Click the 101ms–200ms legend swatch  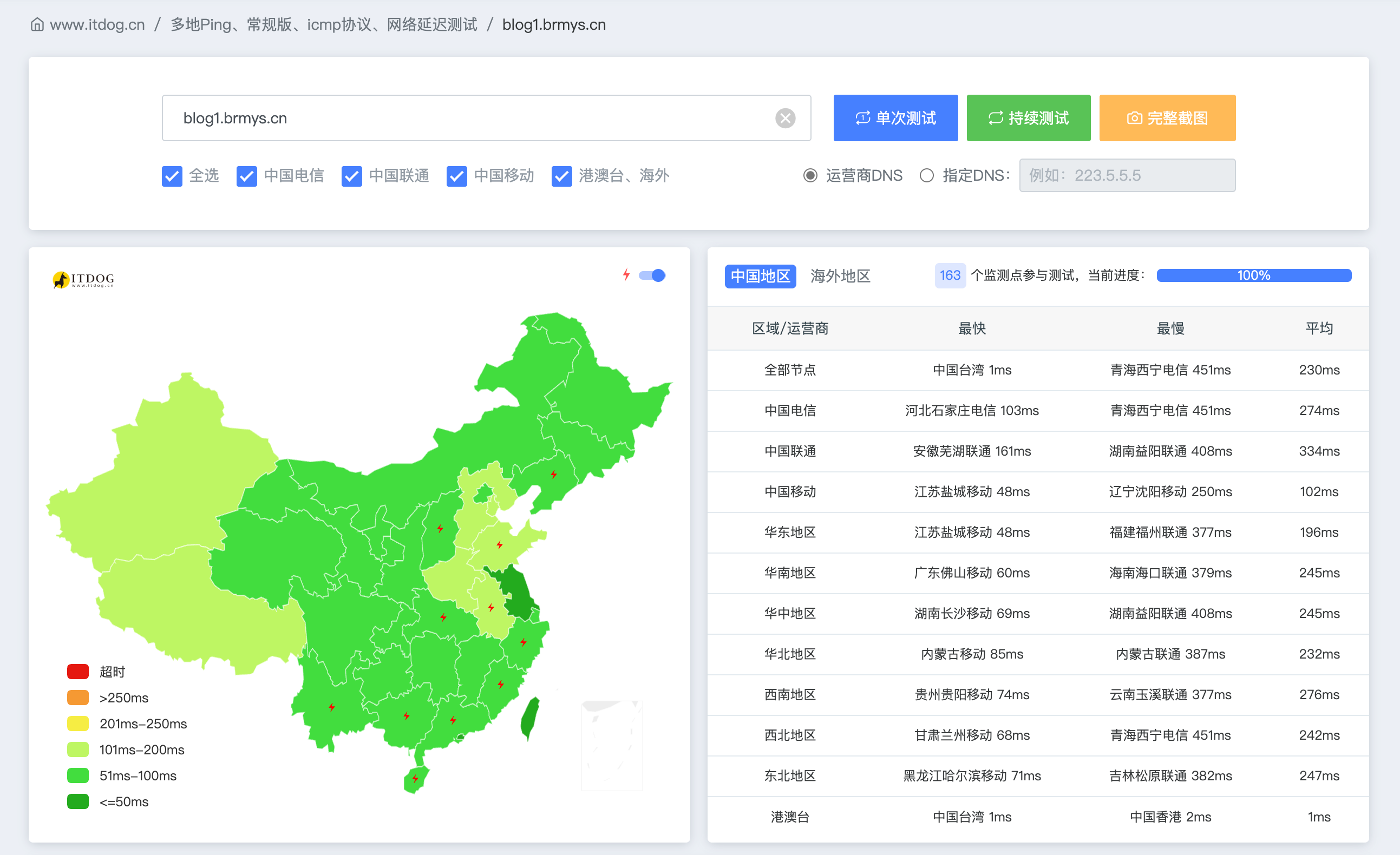click(x=78, y=750)
